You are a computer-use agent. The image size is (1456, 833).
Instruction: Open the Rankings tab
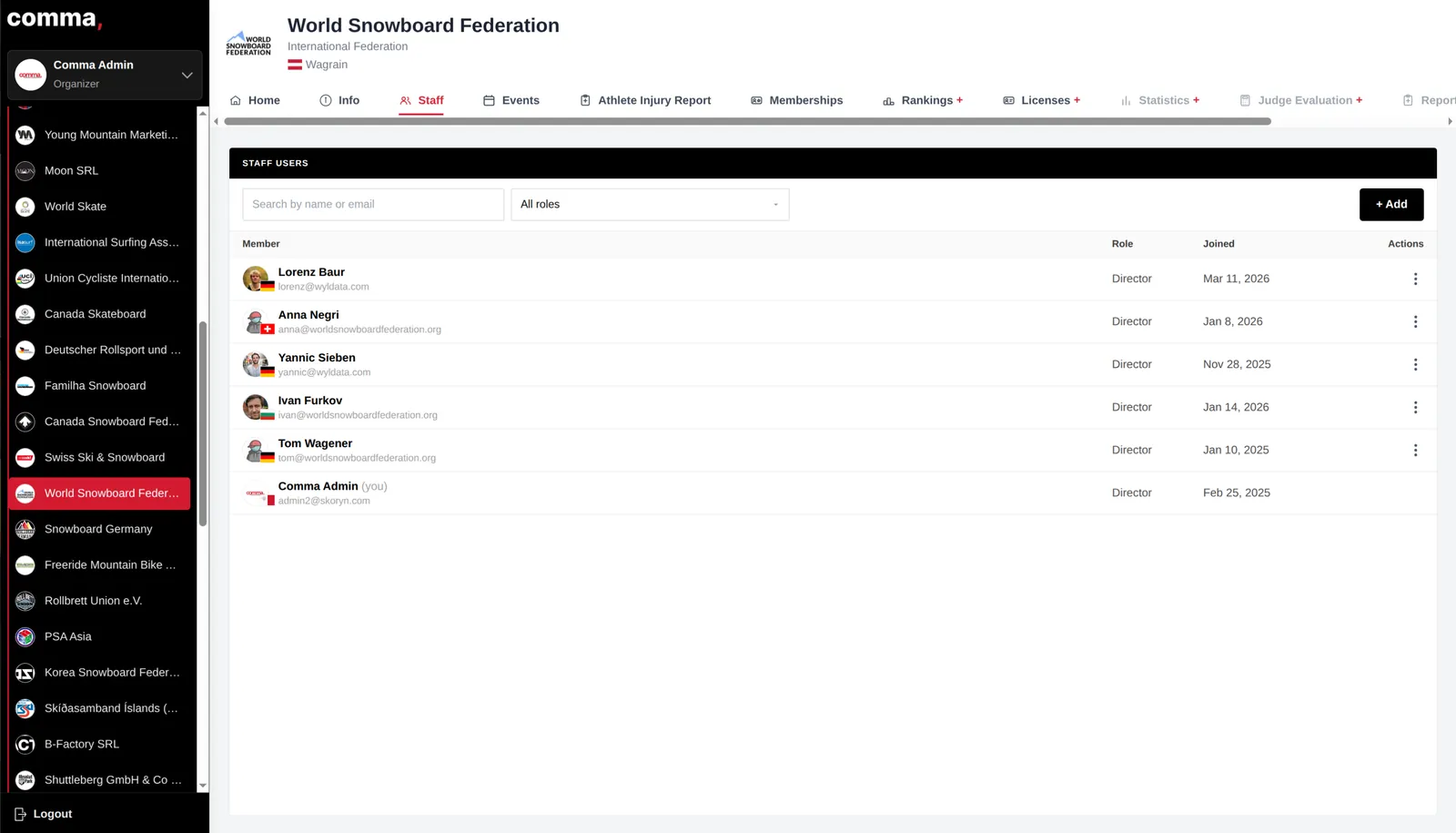tap(922, 100)
